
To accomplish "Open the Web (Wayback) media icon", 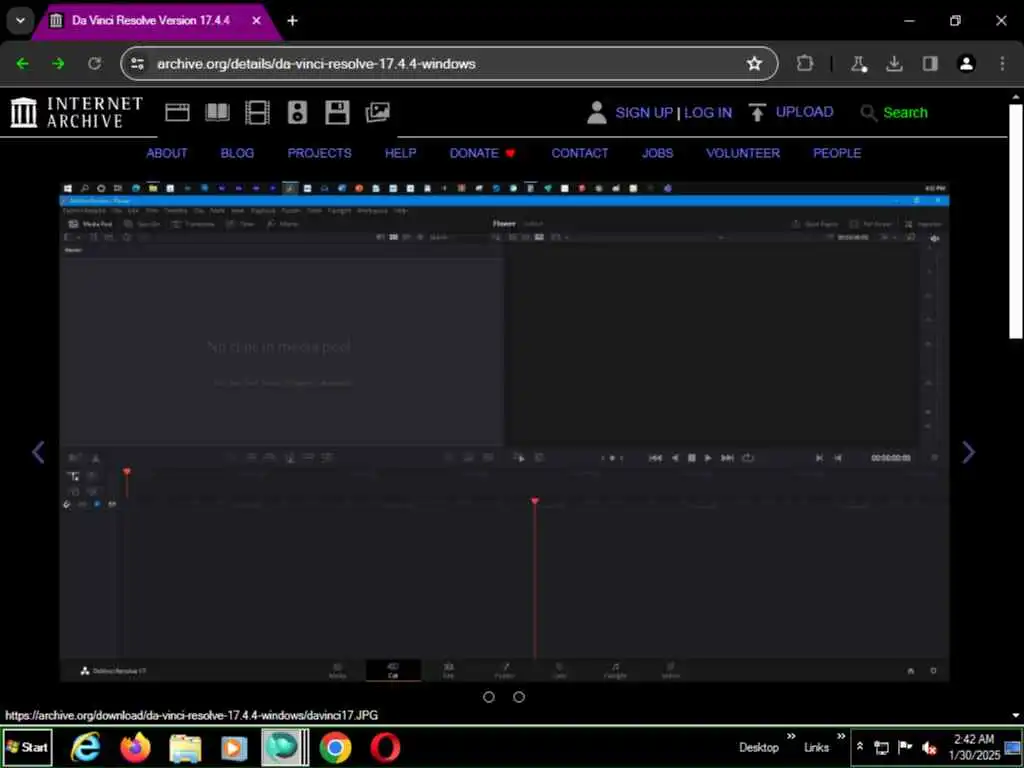I will (x=177, y=112).
